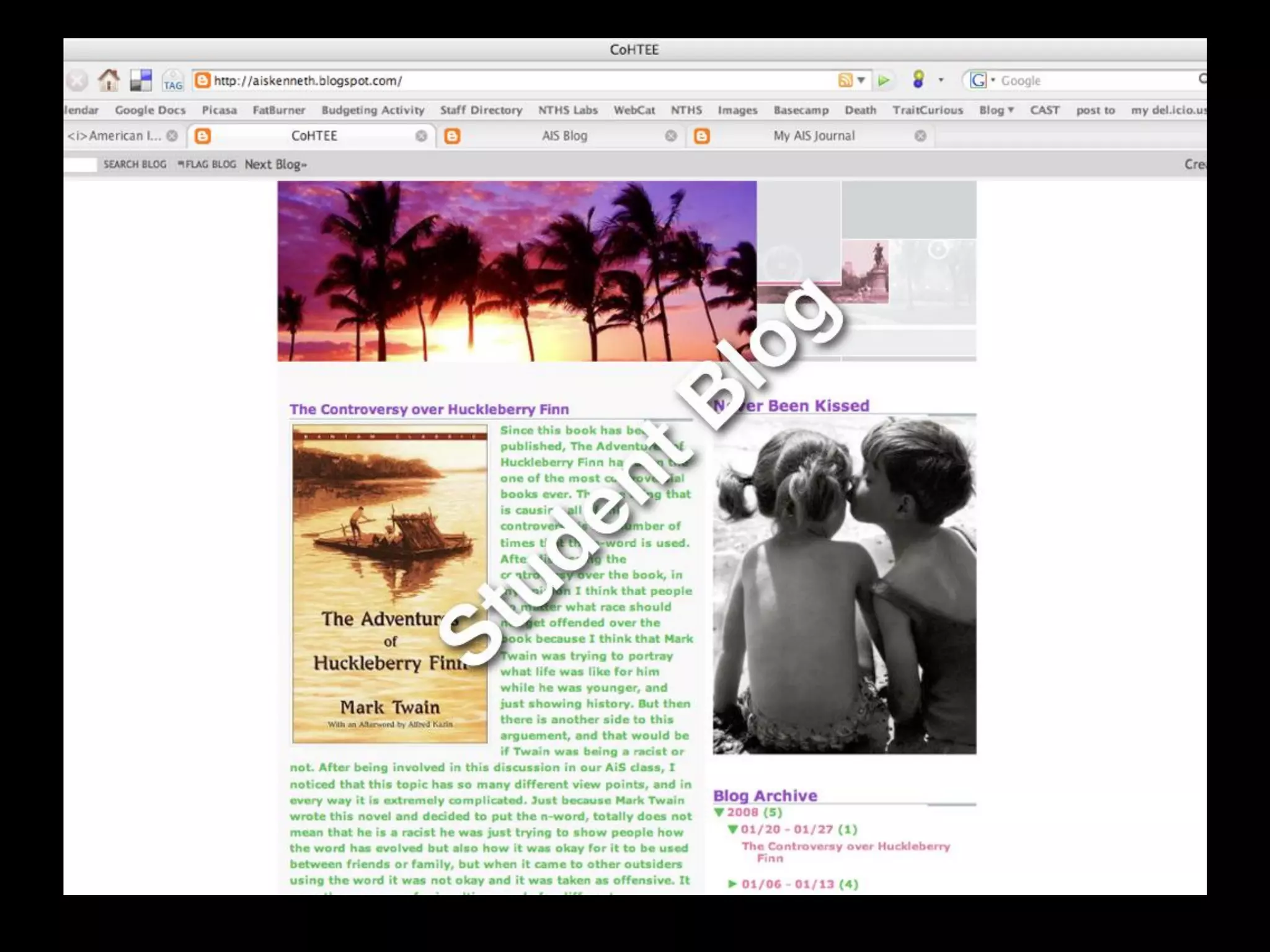Open the address bar history dropdown arrow
This screenshot has height=952, width=1270.
tap(861, 80)
